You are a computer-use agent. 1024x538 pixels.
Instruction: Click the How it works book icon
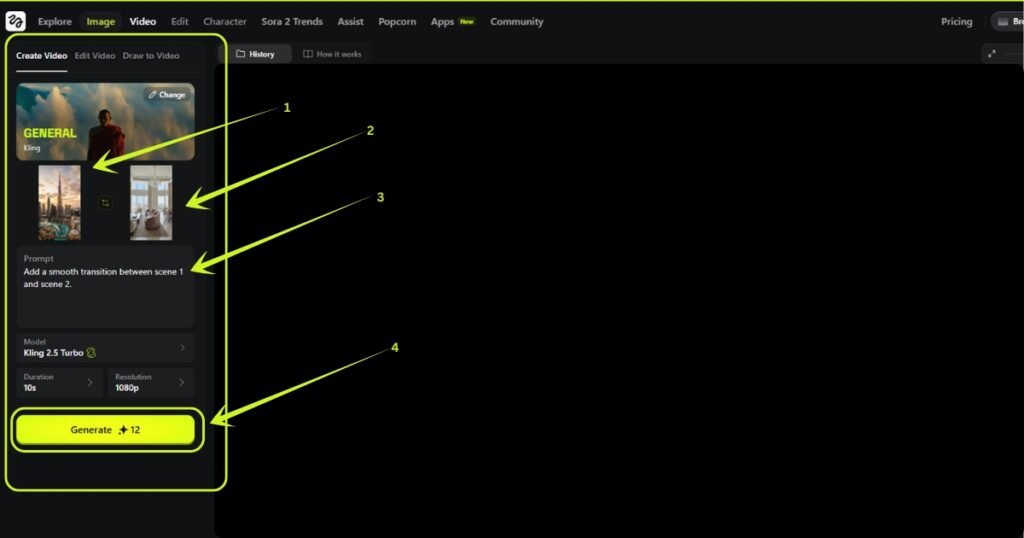coord(308,54)
